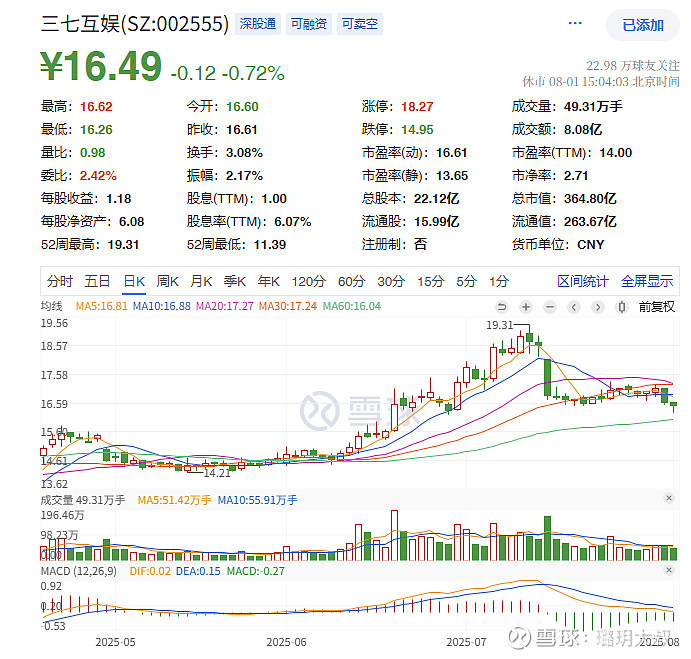Click the MA10:16.88 moving average label
This screenshot has height=659, width=691.
coord(162,306)
